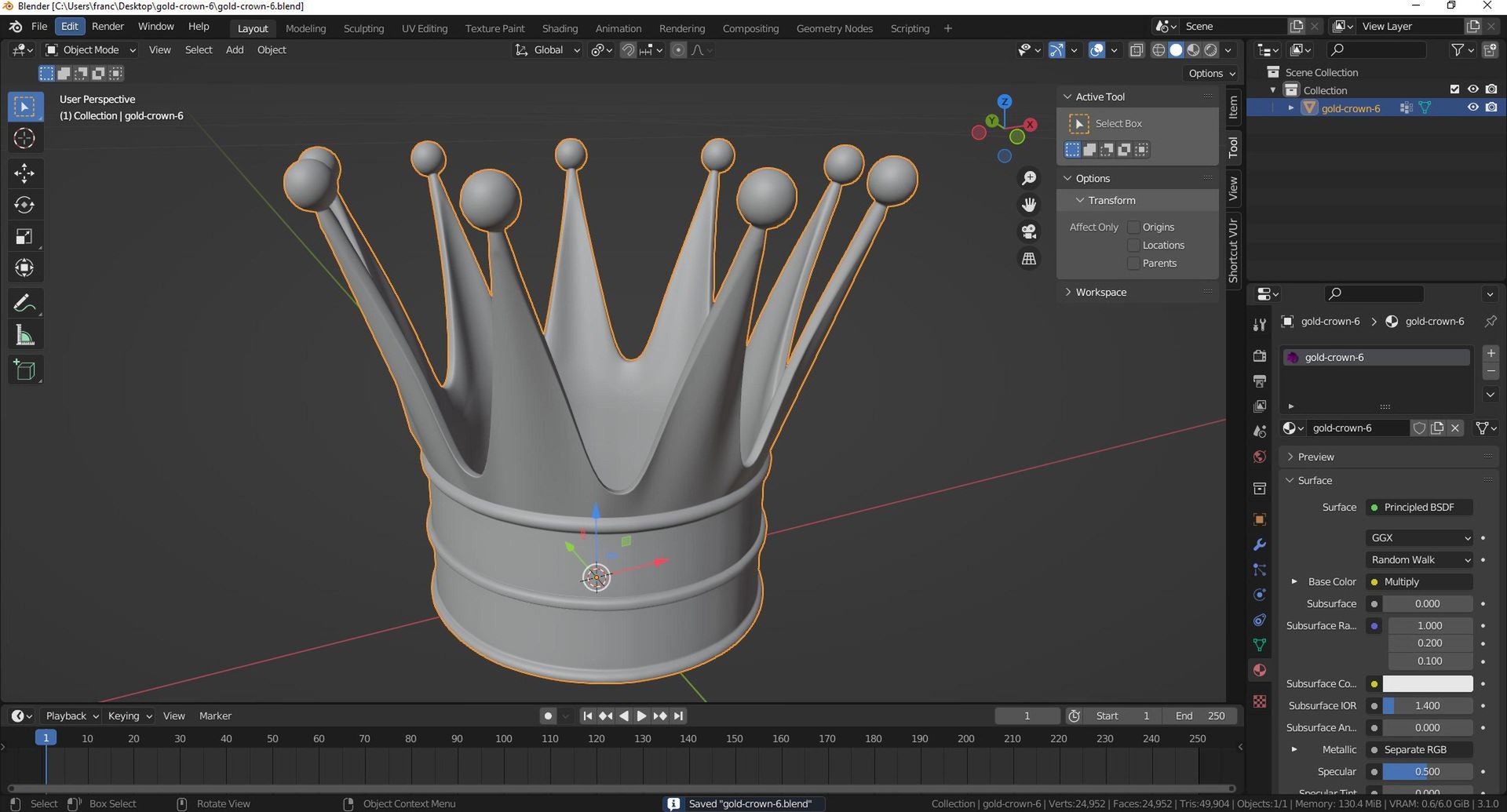Click the Principled BSDF surface button

click(x=1420, y=507)
